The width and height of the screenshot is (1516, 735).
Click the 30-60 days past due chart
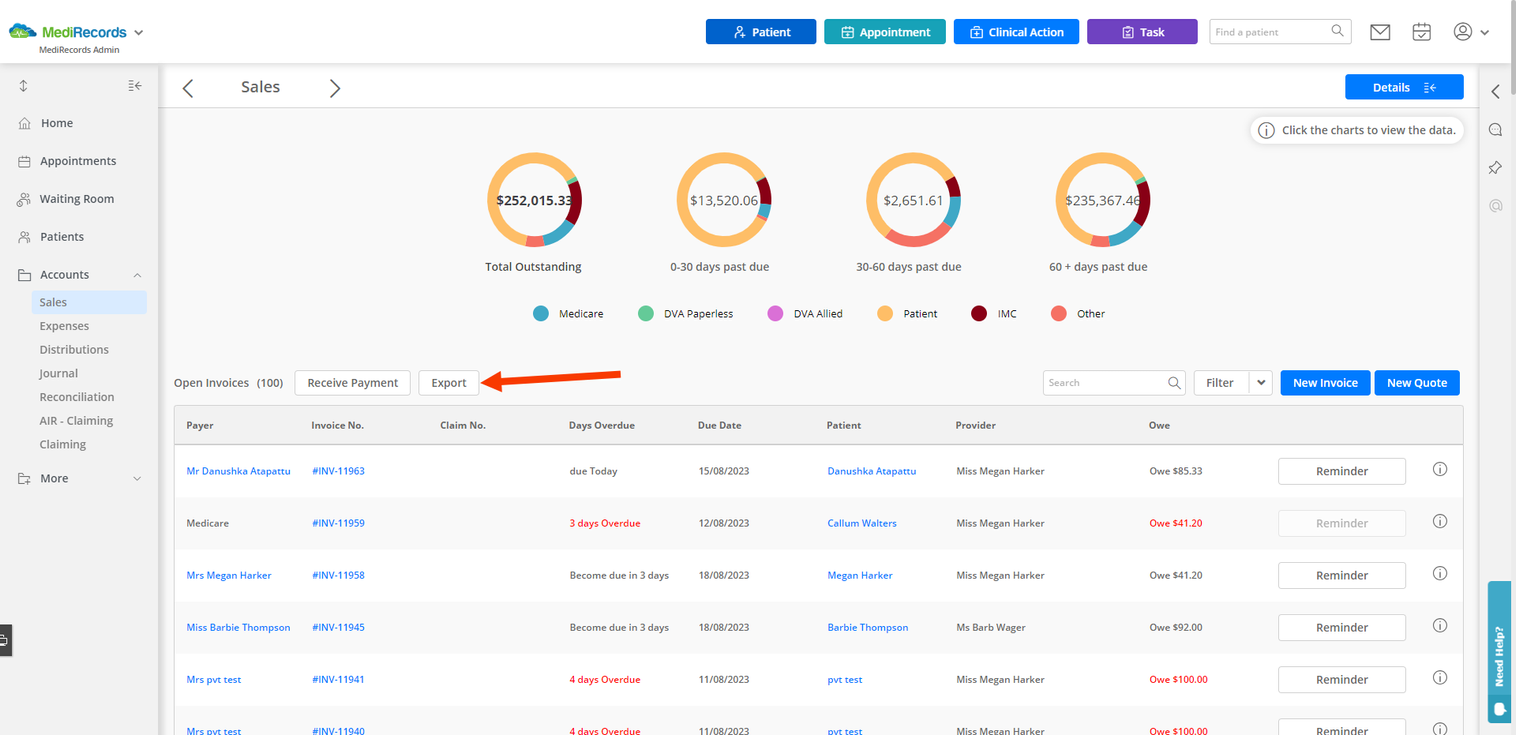coord(914,200)
